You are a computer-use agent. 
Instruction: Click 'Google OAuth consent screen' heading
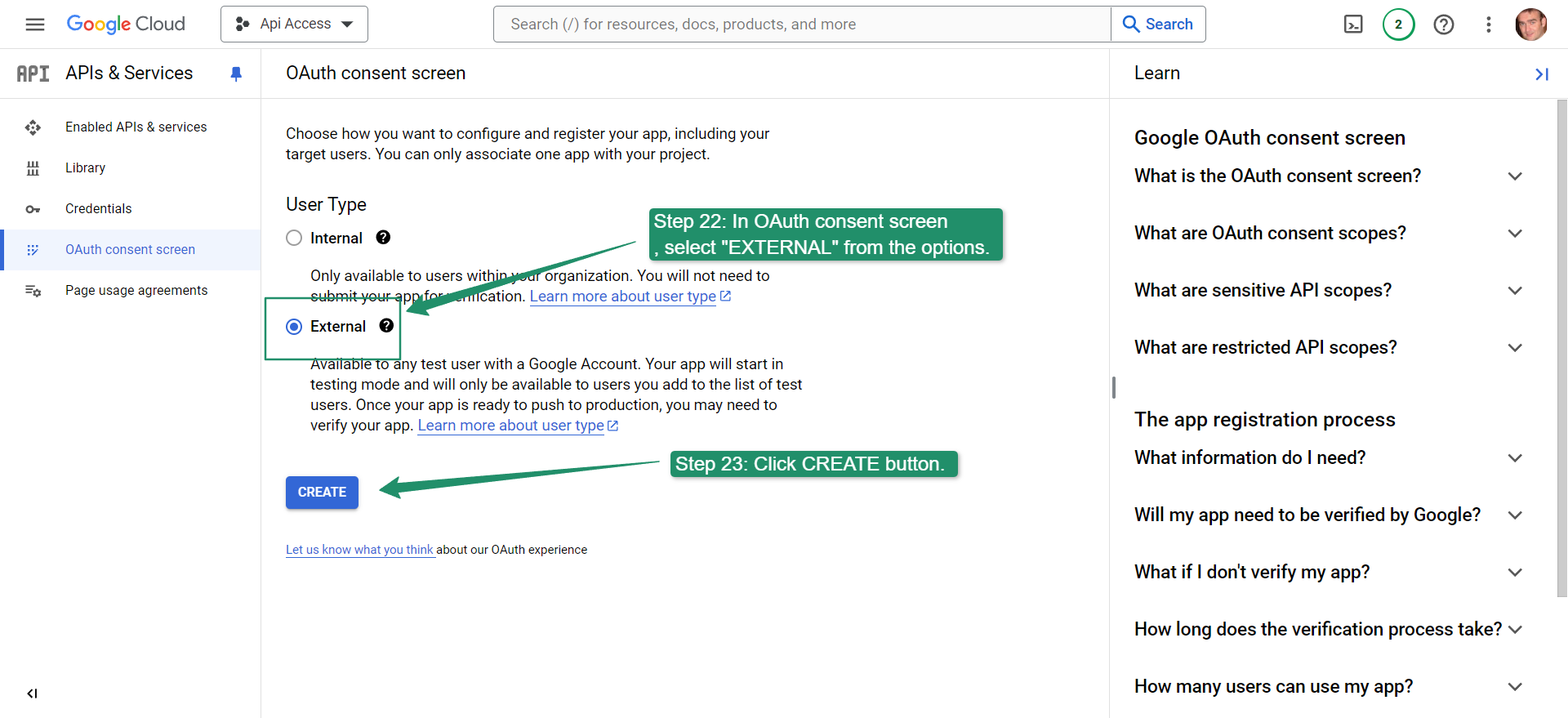coord(1270,138)
